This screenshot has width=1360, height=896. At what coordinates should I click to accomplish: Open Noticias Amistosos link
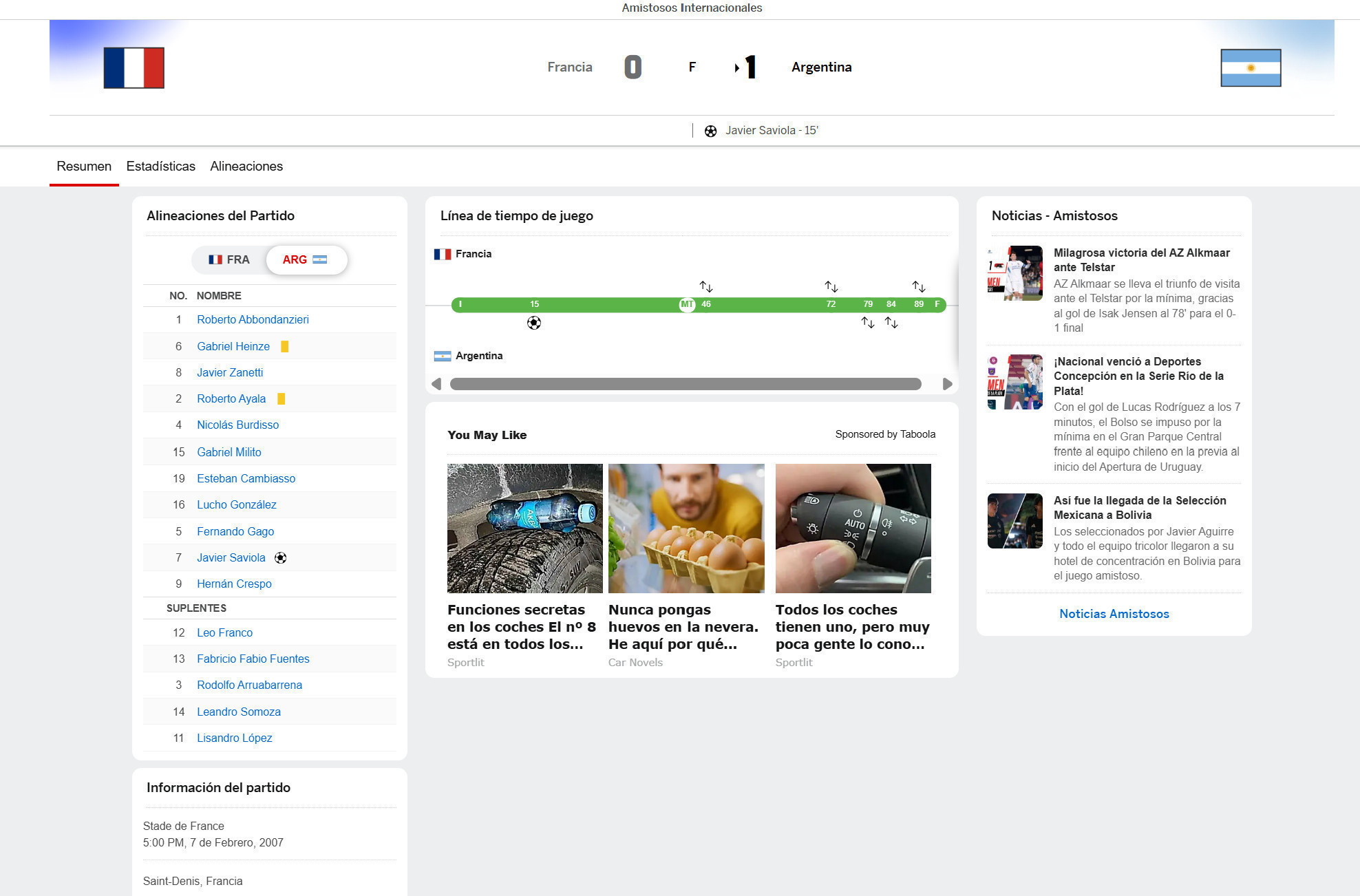1114,614
